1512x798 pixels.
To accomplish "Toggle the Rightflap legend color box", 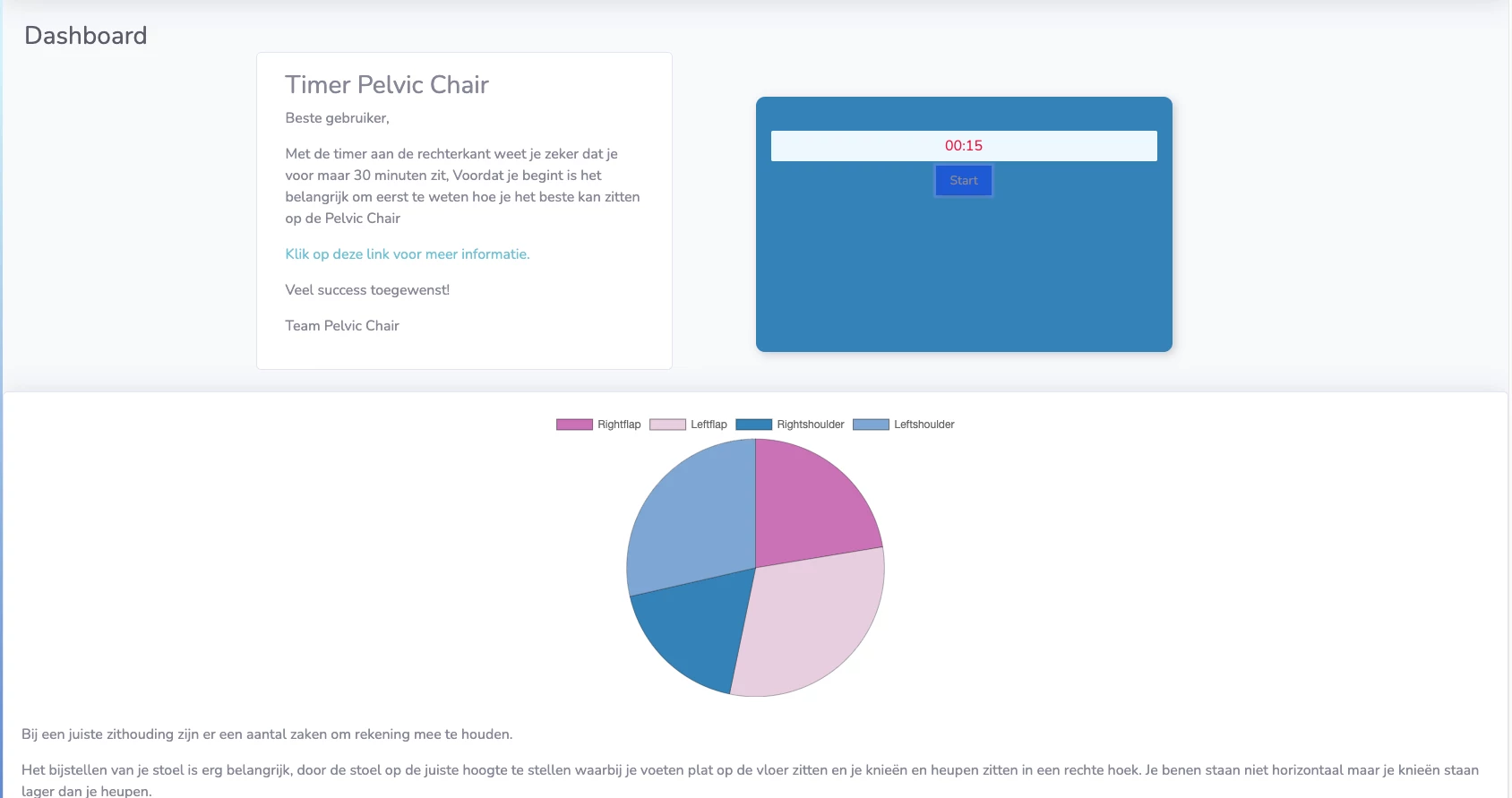I will click(574, 425).
